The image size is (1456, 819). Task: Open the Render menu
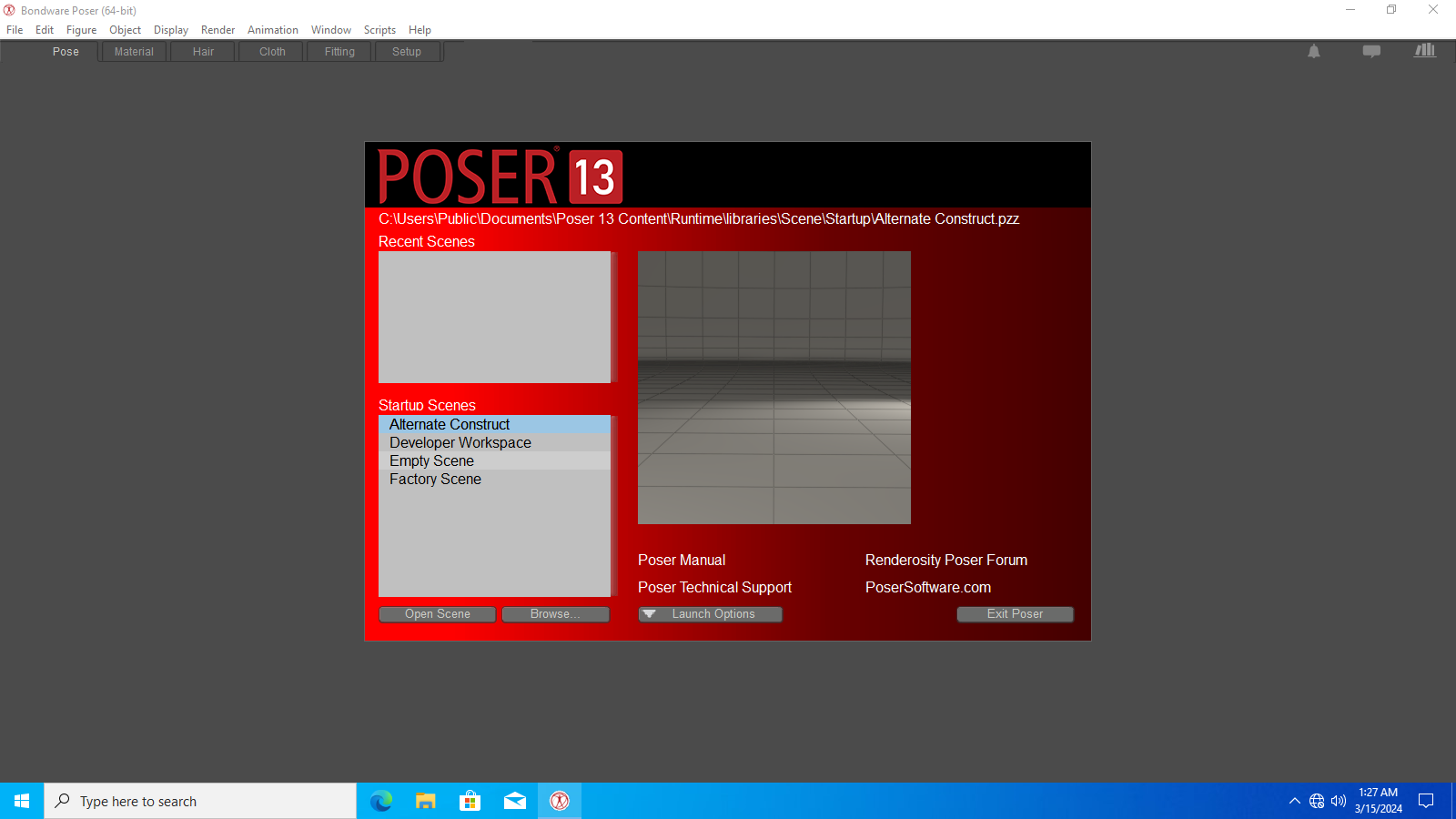217,30
